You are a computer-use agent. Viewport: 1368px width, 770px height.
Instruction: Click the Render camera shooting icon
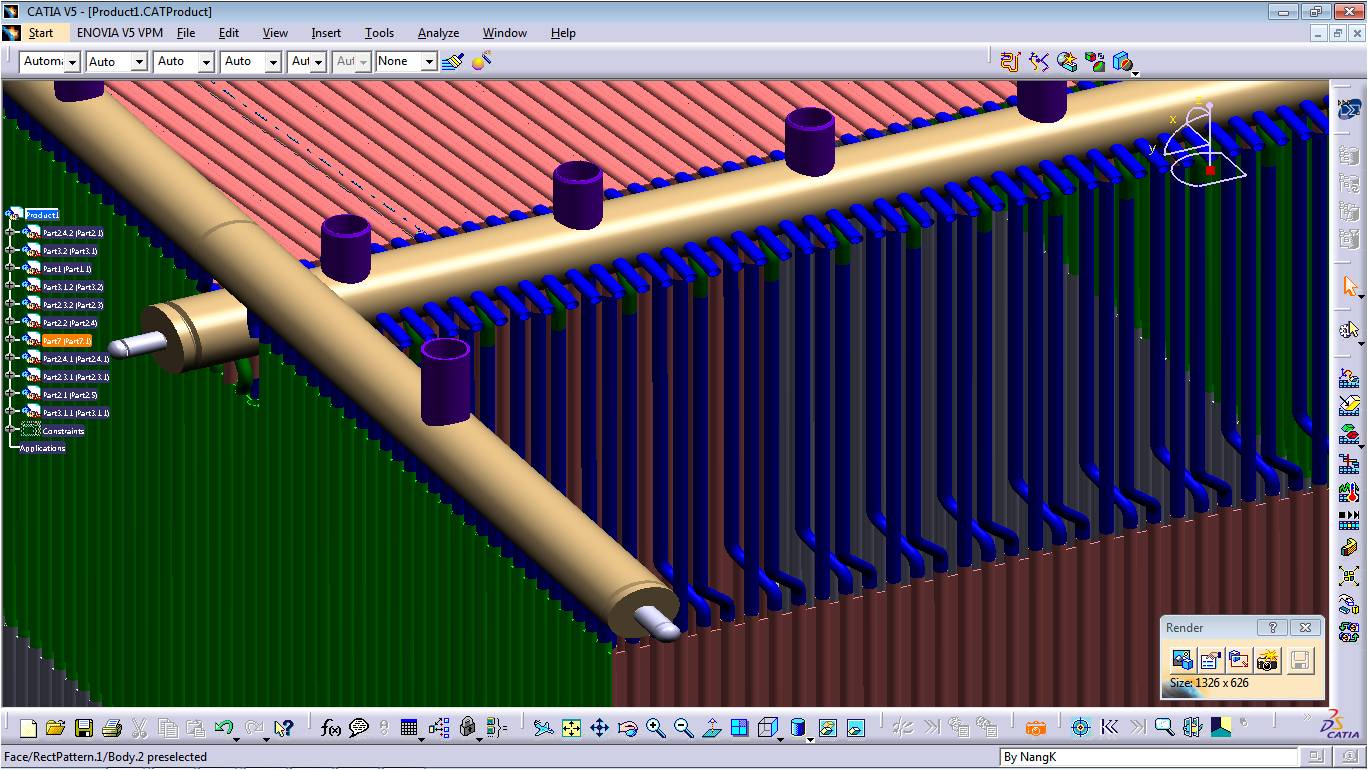[x=1267, y=660]
